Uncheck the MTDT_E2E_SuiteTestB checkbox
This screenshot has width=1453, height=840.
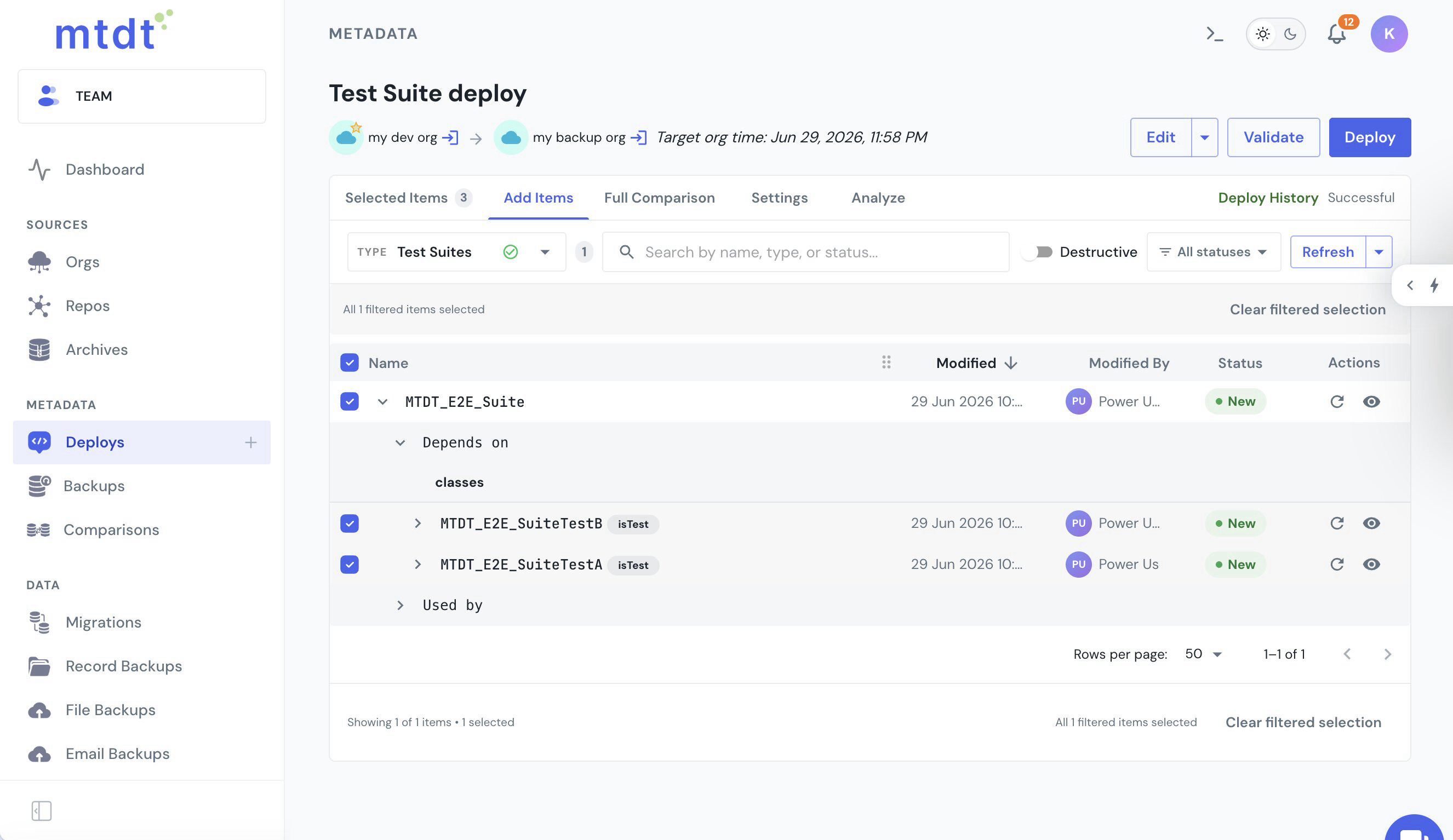(x=350, y=523)
